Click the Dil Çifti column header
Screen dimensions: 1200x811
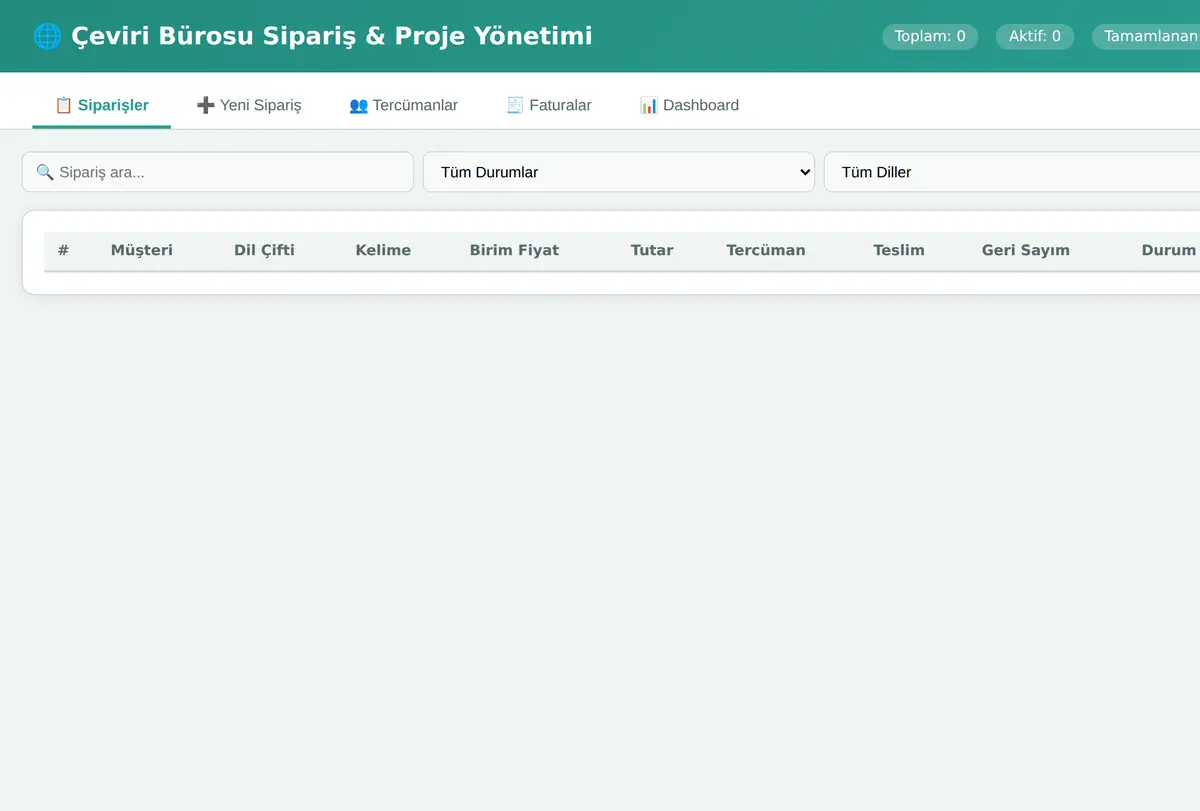(x=264, y=250)
